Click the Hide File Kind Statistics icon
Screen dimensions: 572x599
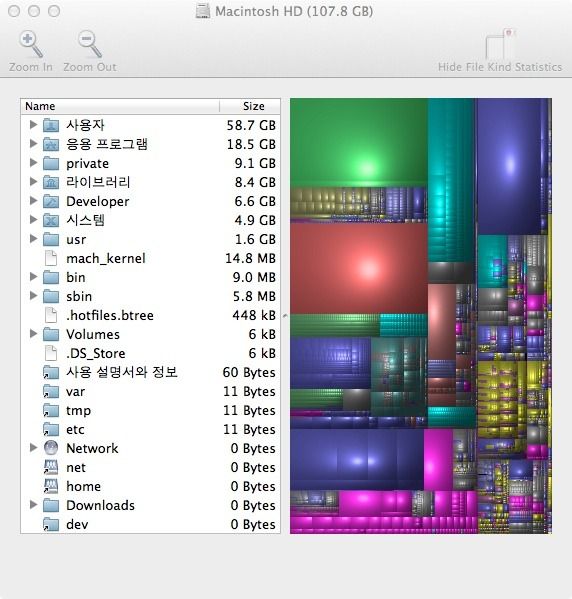click(x=500, y=43)
